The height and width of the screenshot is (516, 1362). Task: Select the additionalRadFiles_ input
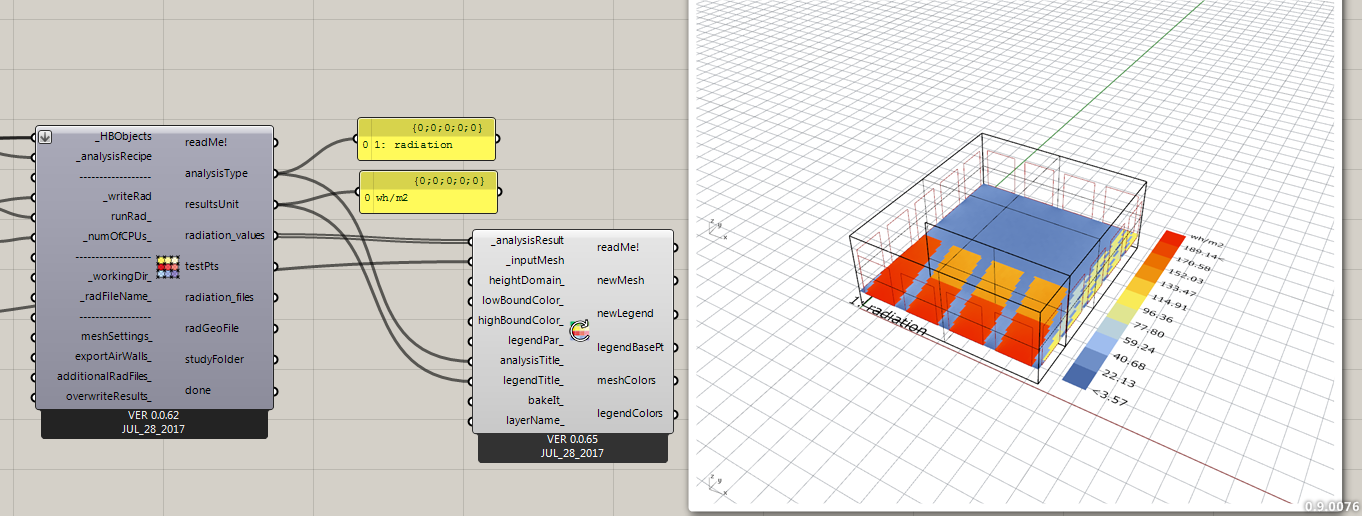point(105,376)
